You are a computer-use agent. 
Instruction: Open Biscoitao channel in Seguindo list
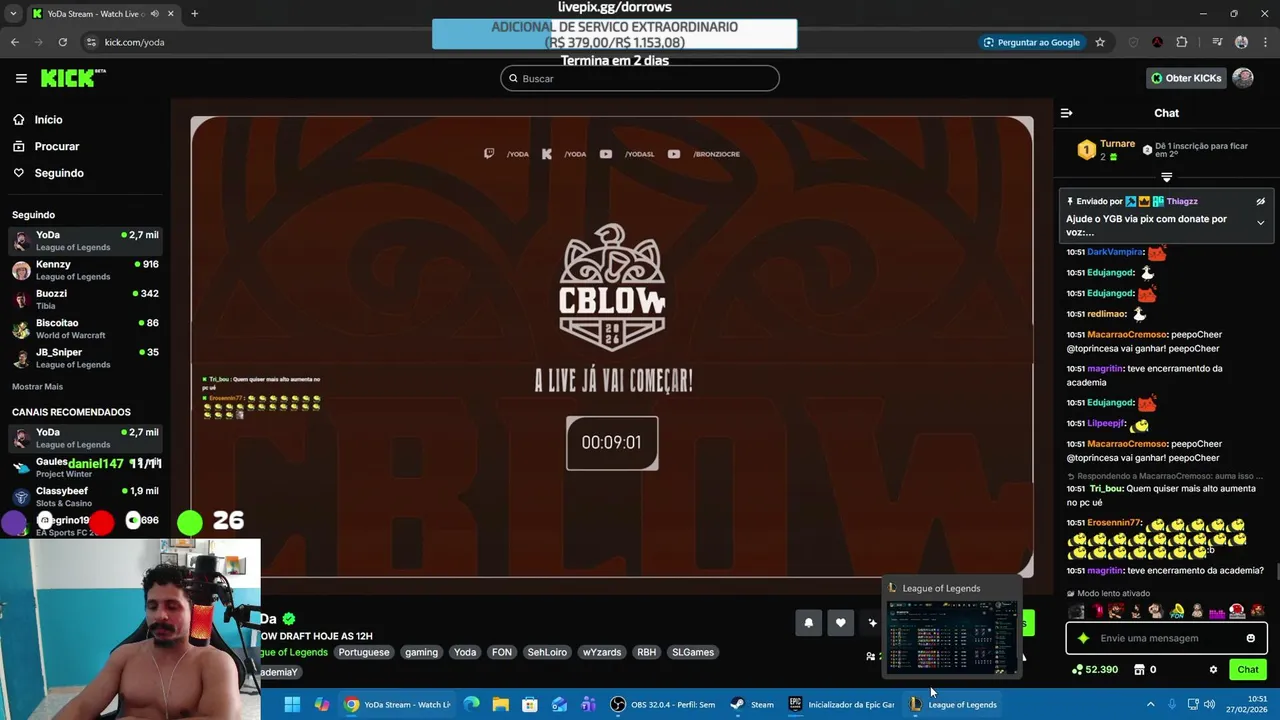pos(85,329)
